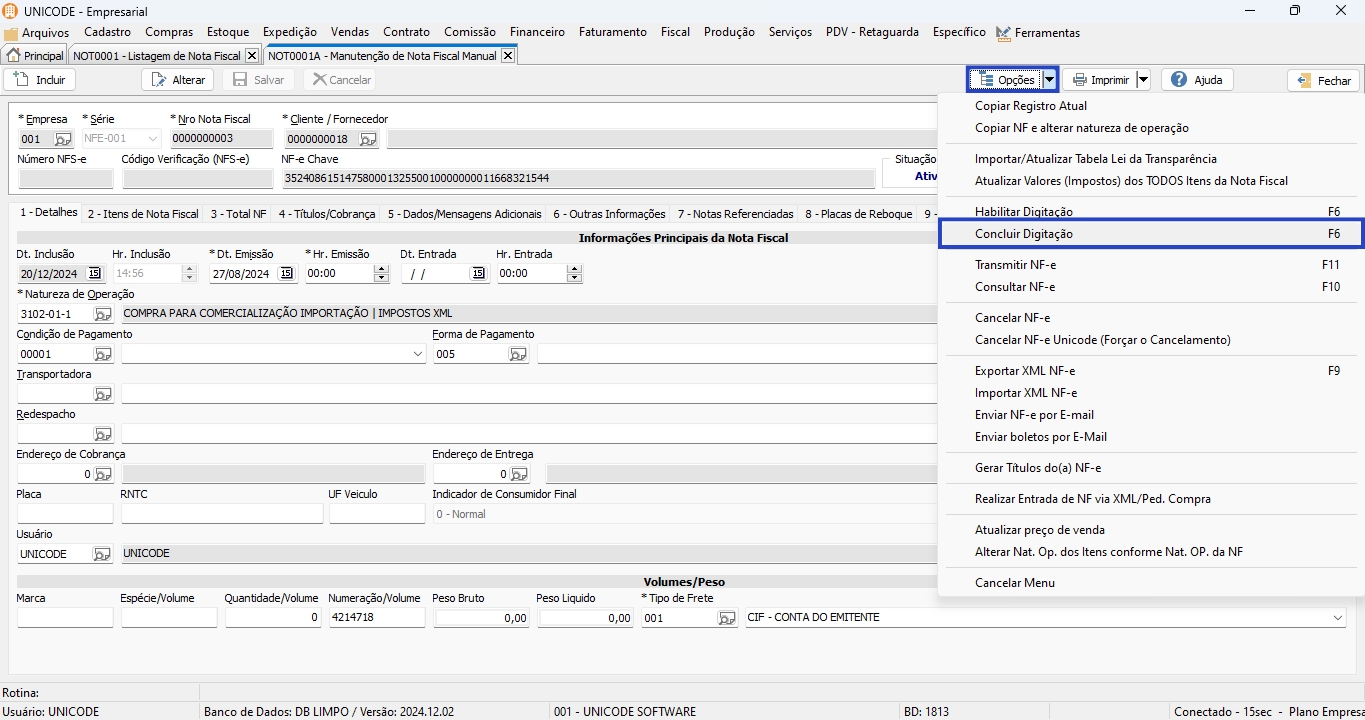The height and width of the screenshot is (720, 1365).
Task: Click Natureza de Operação lookup icon
Action: 103,314
